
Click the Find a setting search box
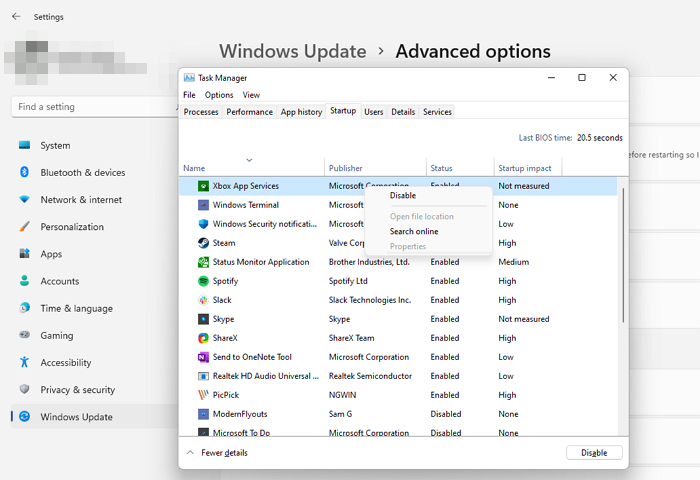tap(95, 107)
